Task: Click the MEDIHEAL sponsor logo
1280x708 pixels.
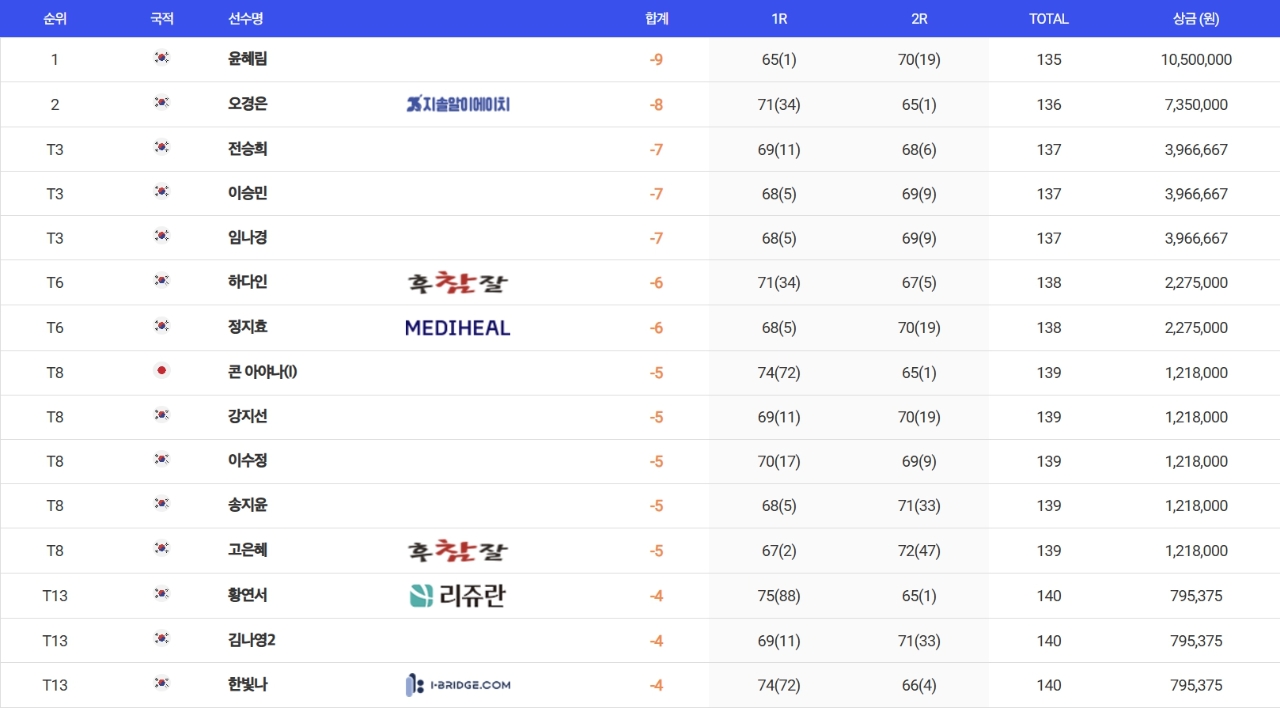Action: point(458,327)
